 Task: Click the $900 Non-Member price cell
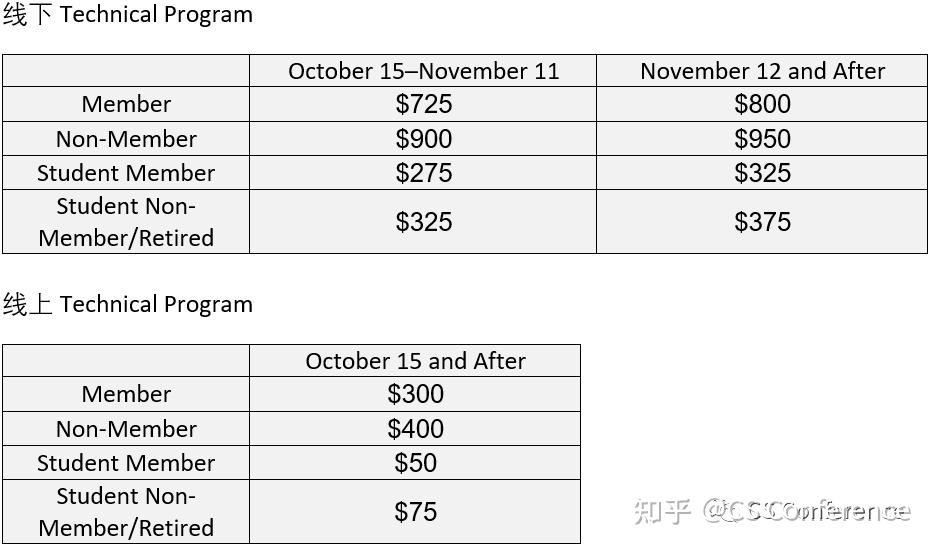pyautogui.click(x=423, y=139)
